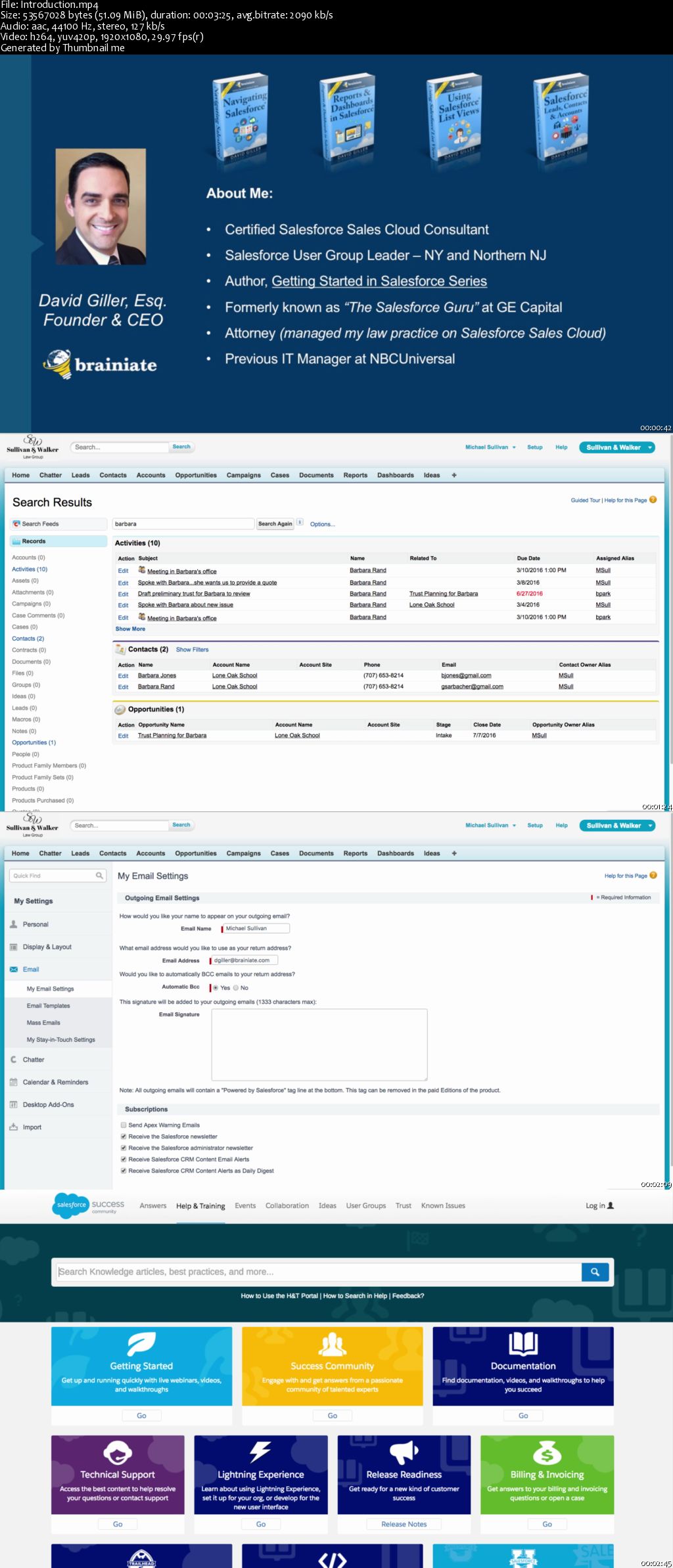The width and height of the screenshot is (673, 1568).
Task: Open Dashboards tab on My Email Settings page
Action: (396, 853)
